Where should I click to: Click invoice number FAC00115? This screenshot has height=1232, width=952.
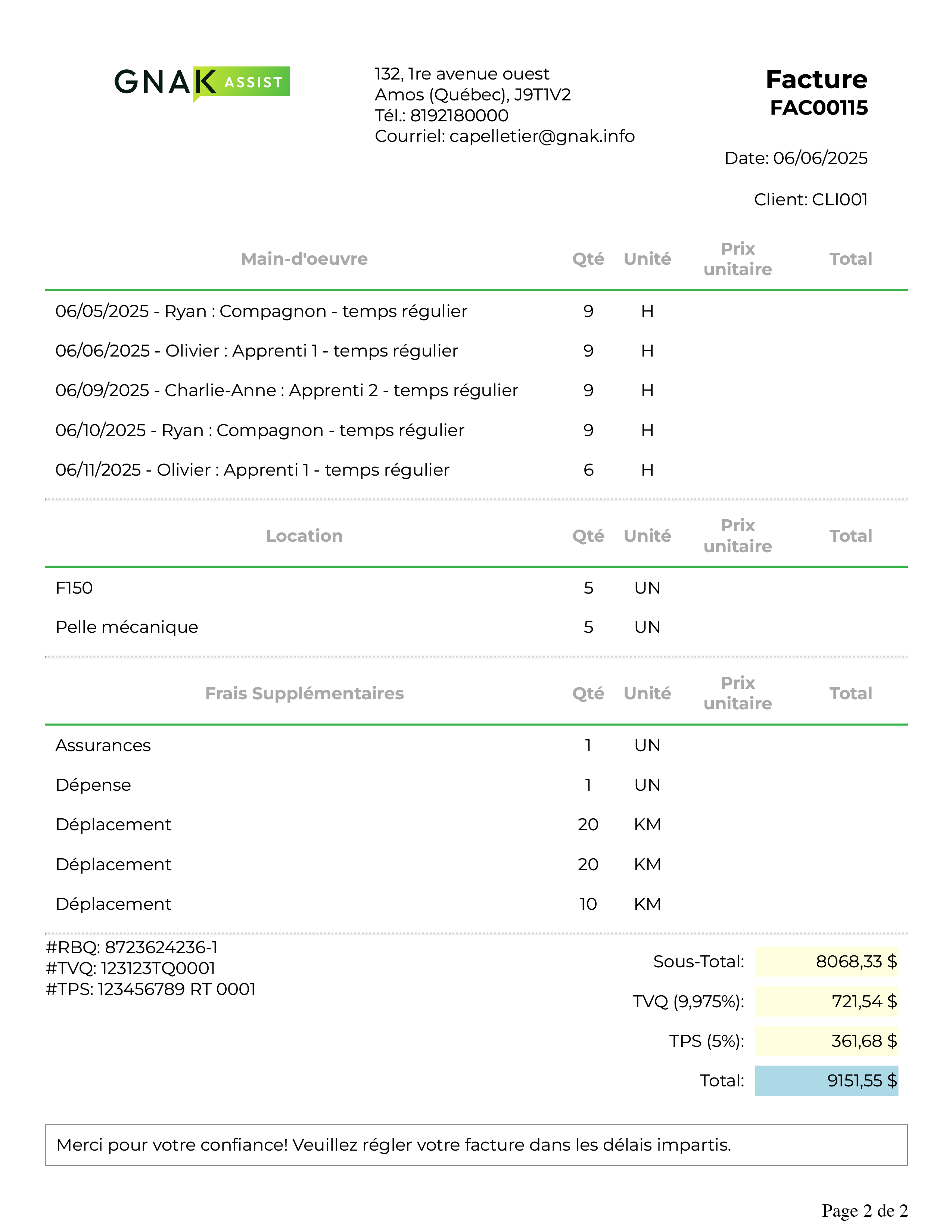818,108
